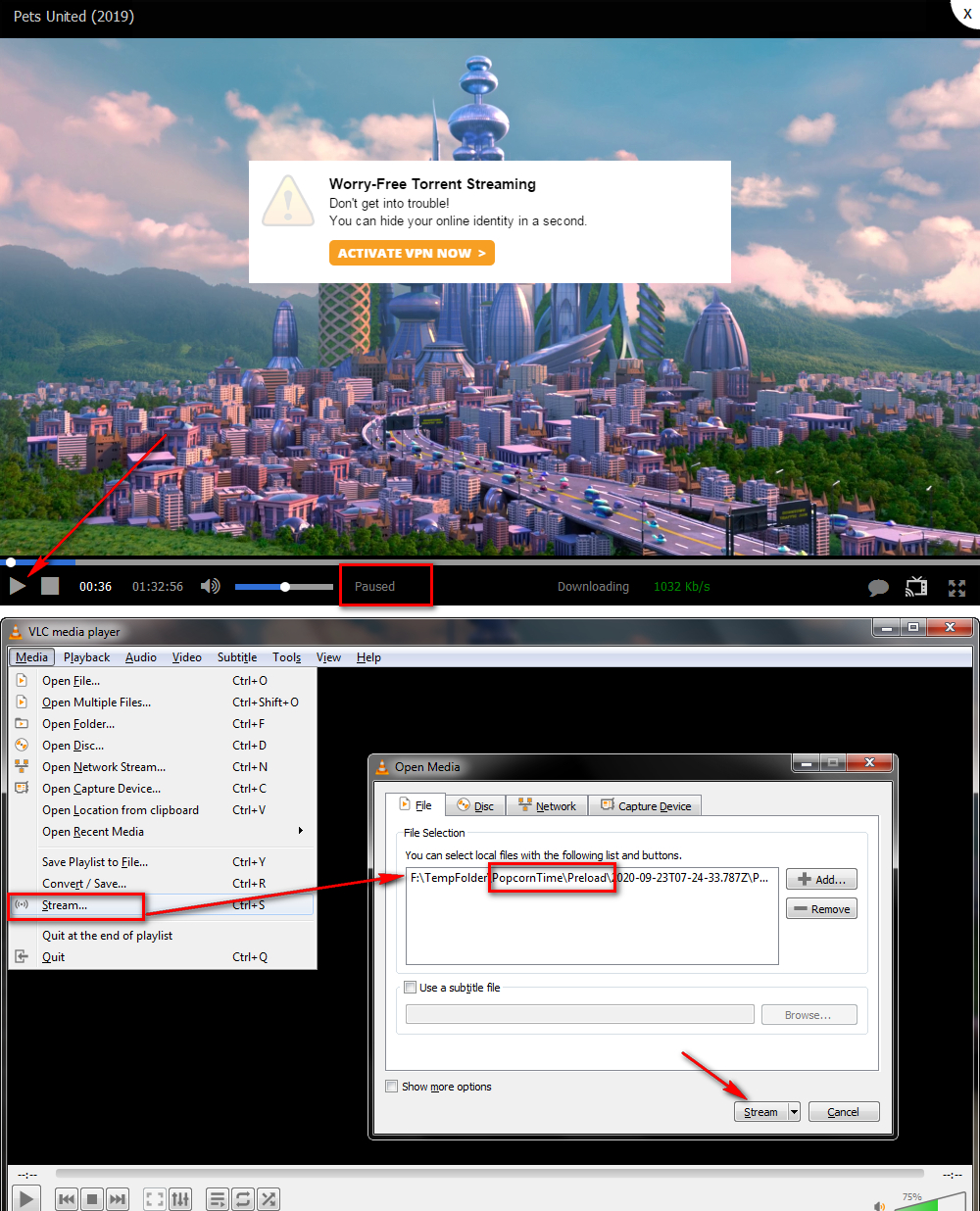Image resolution: width=980 pixels, height=1211 pixels.
Task: Switch to the Network tab in Open Media
Action: 547,805
